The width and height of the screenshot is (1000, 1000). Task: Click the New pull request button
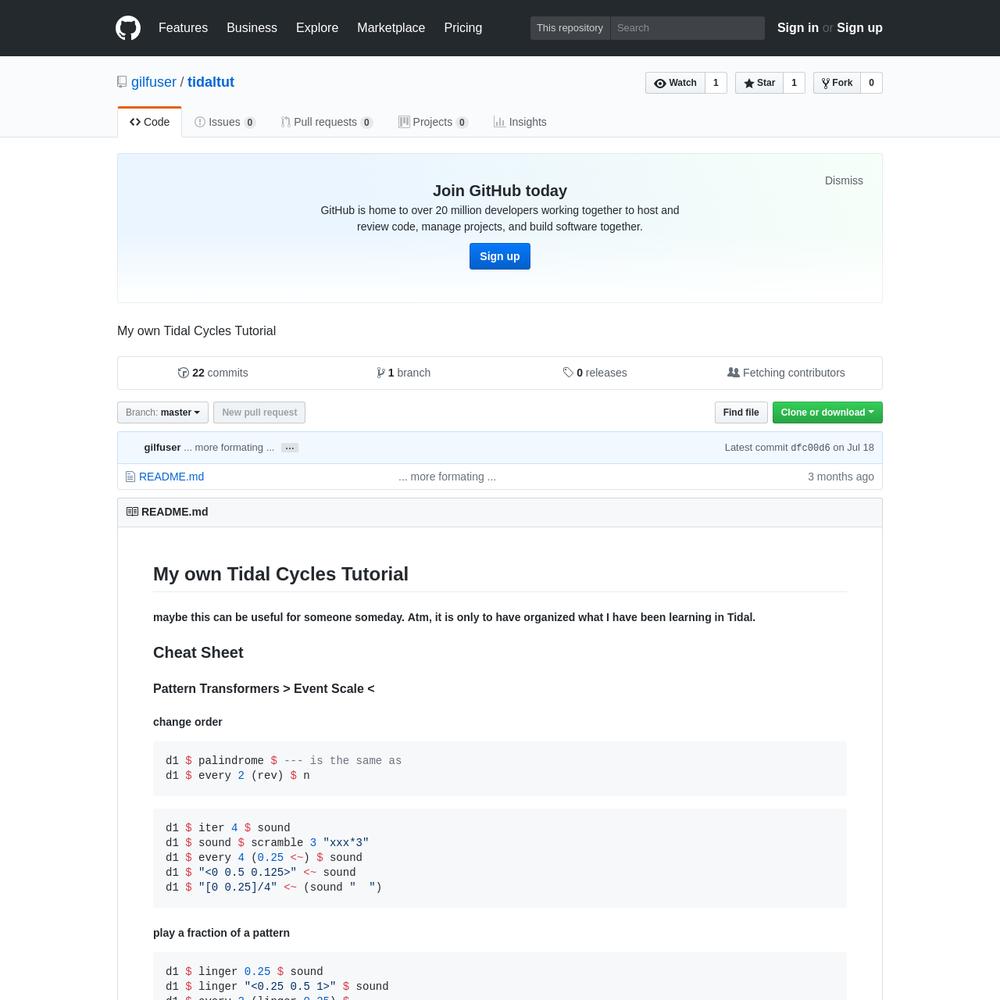[260, 413]
